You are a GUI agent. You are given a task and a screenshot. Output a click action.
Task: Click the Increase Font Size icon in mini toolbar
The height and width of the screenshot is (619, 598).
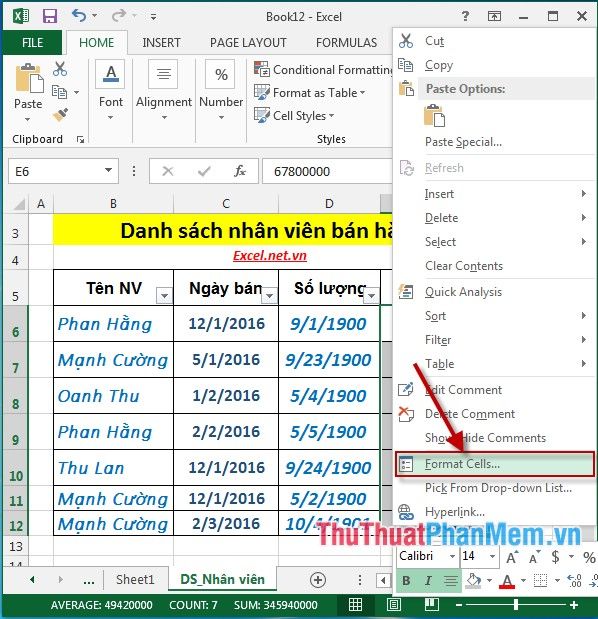point(512,557)
